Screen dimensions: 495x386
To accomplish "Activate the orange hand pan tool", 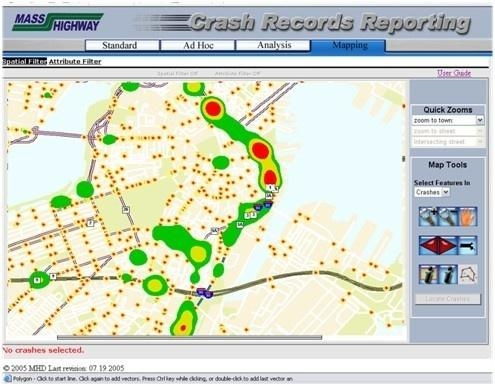I will point(468,217).
